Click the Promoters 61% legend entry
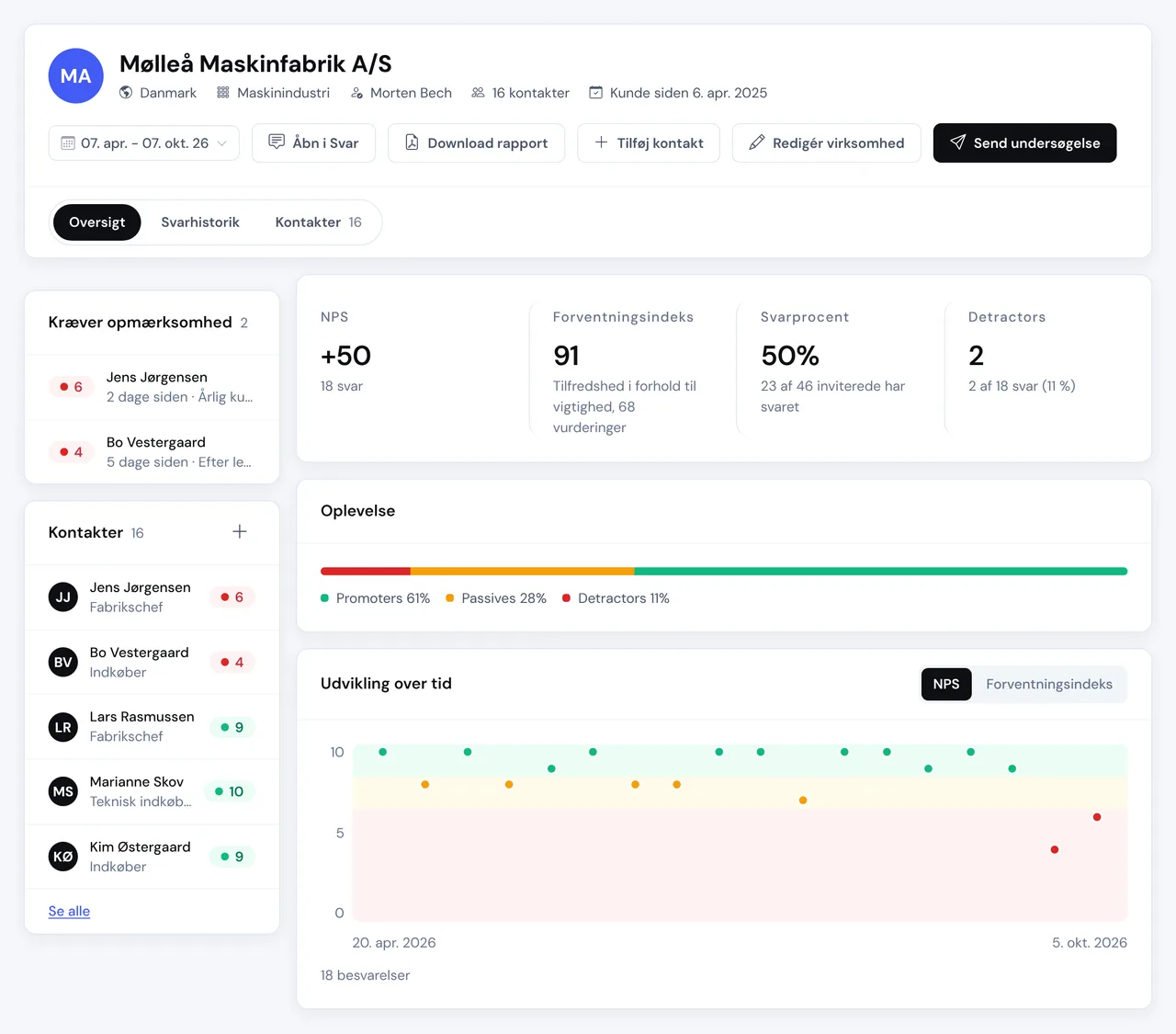1176x1034 pixels. pyautogui.click(x=376, y=598)
